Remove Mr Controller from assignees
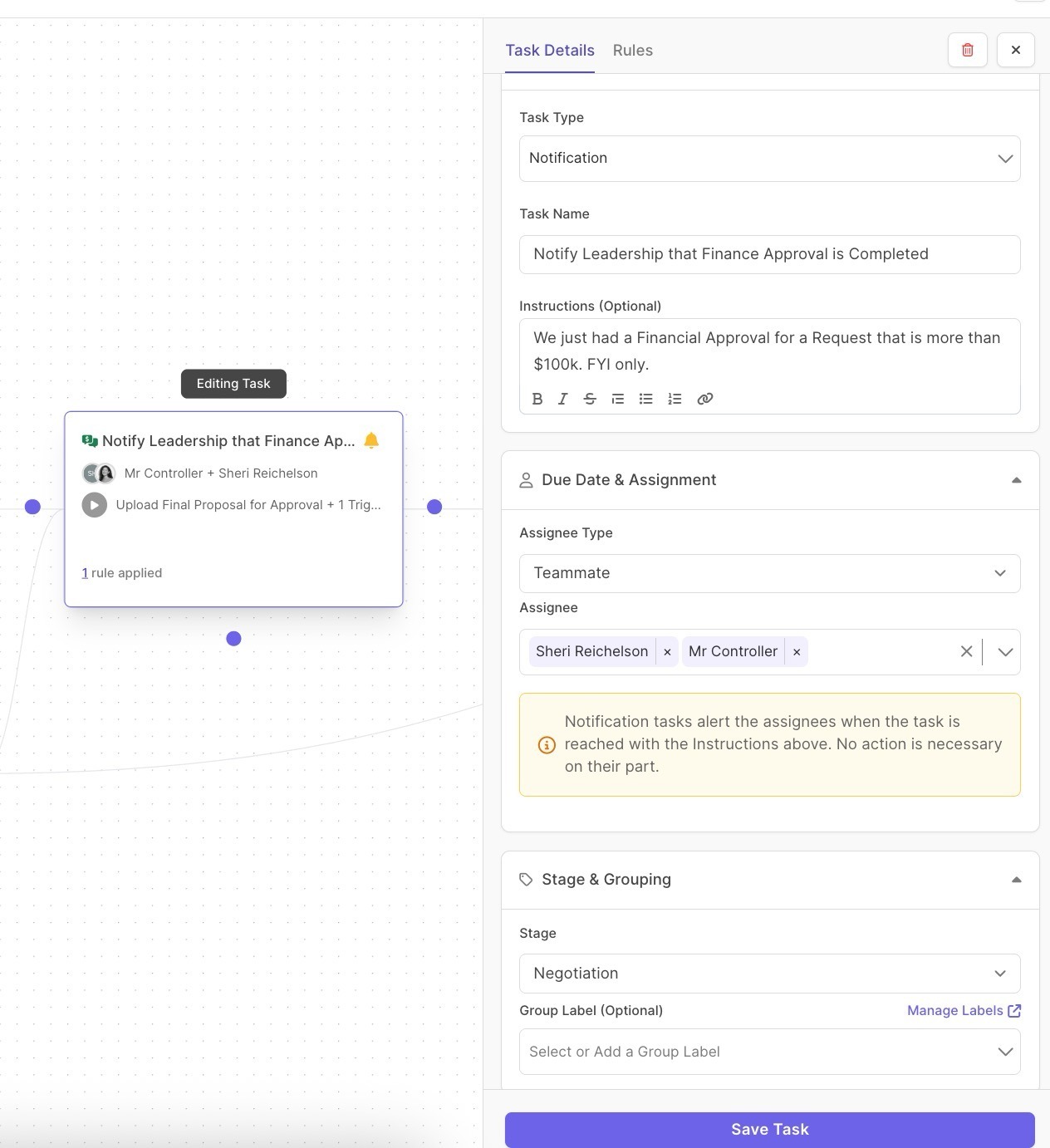The width and height of the screenshot is (1050, 1148). click(x=797, y=652)
